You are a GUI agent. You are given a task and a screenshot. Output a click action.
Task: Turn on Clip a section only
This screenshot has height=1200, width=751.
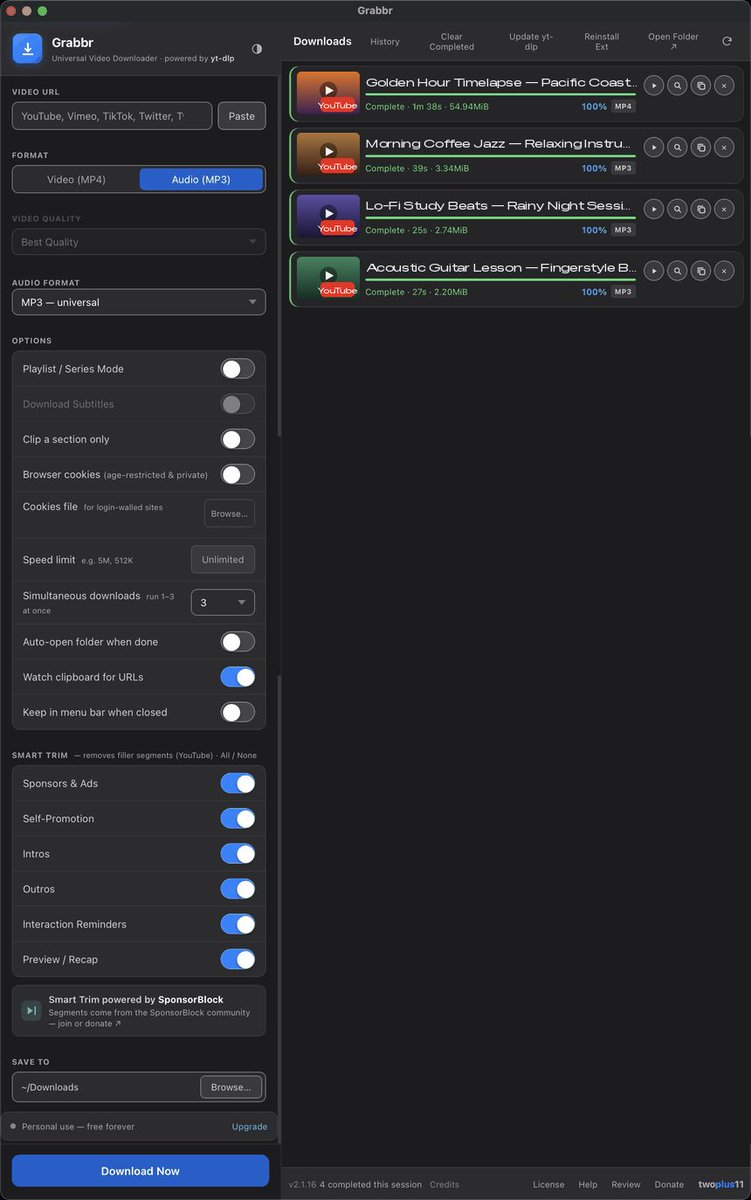[238, 439]
